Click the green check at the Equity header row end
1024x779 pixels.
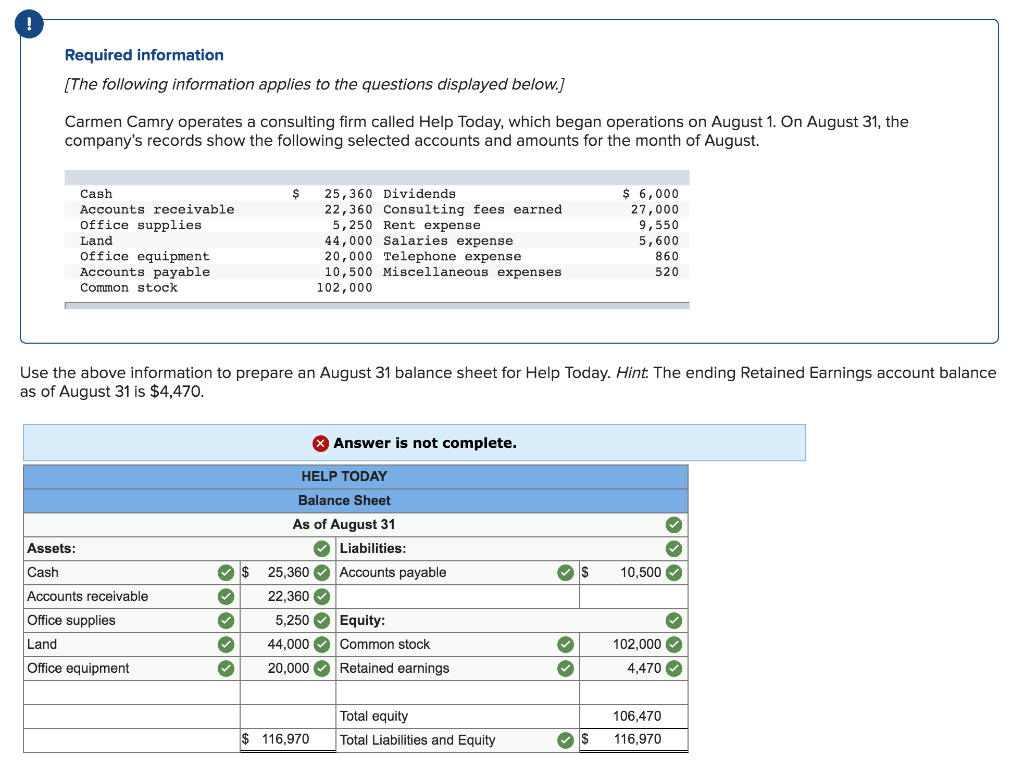[674, 620]
